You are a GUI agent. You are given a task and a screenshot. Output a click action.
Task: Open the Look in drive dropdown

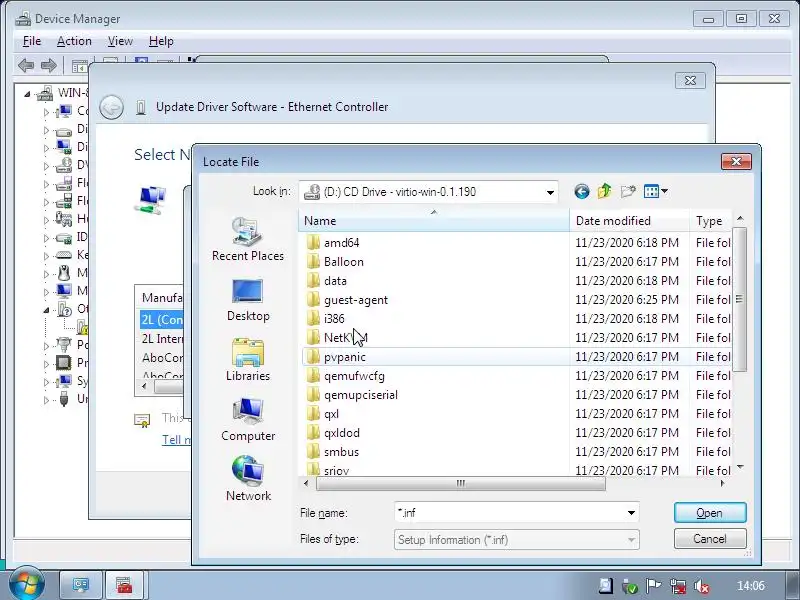(x=550, y=192)
